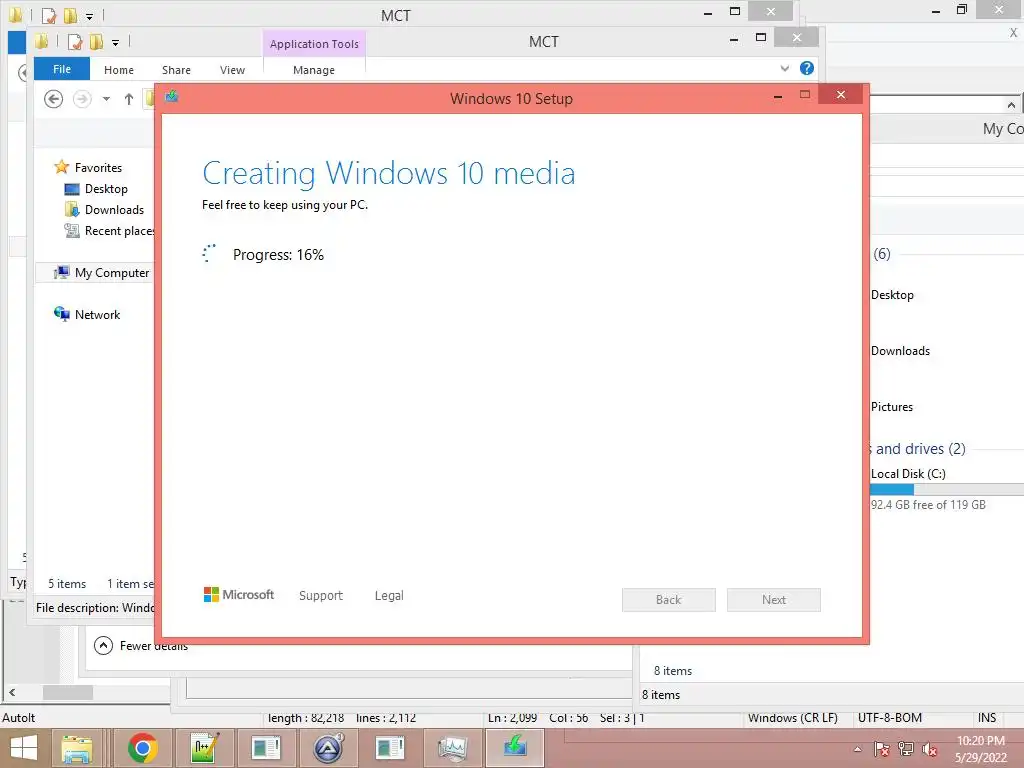Click New folder icon in rear MCT window toolbar

(x=71, y=15)
